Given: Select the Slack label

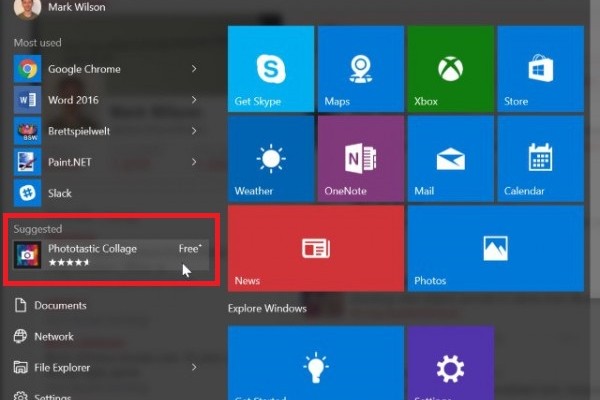Looking at the screenshot, I should click(60, 193).
